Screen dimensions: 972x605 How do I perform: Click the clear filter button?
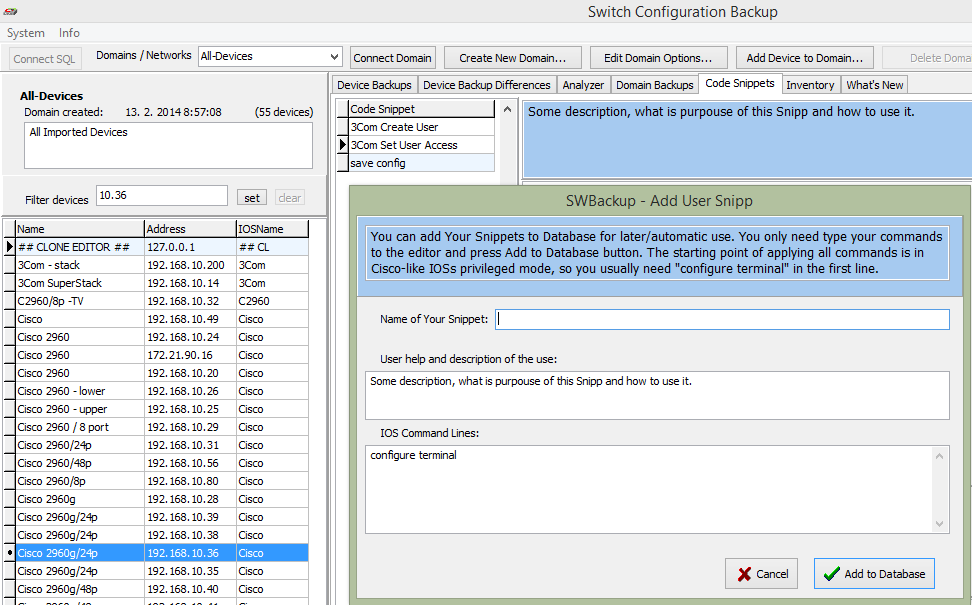point(289,198)
